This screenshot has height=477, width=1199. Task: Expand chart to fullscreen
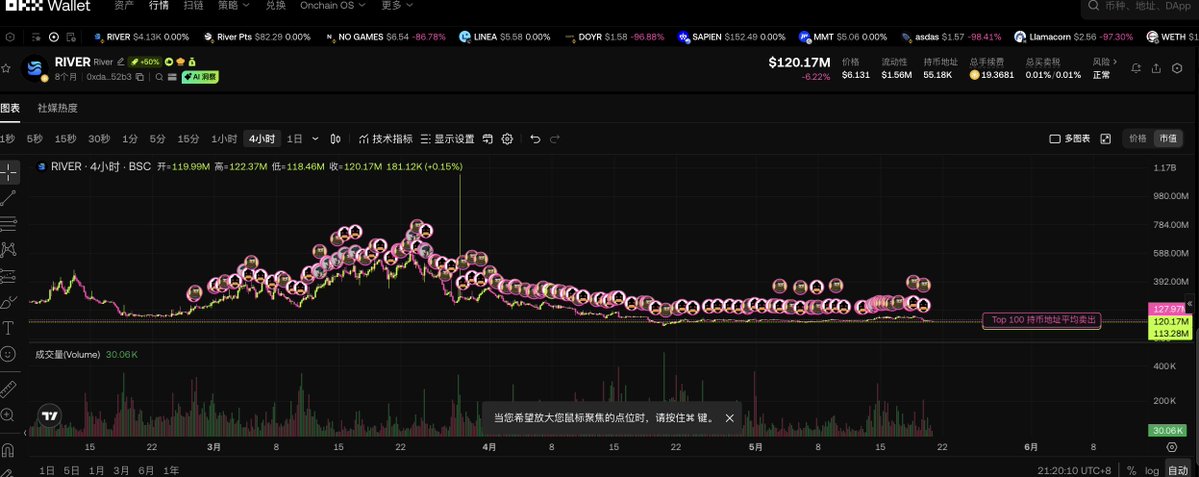pos(1105,139)
